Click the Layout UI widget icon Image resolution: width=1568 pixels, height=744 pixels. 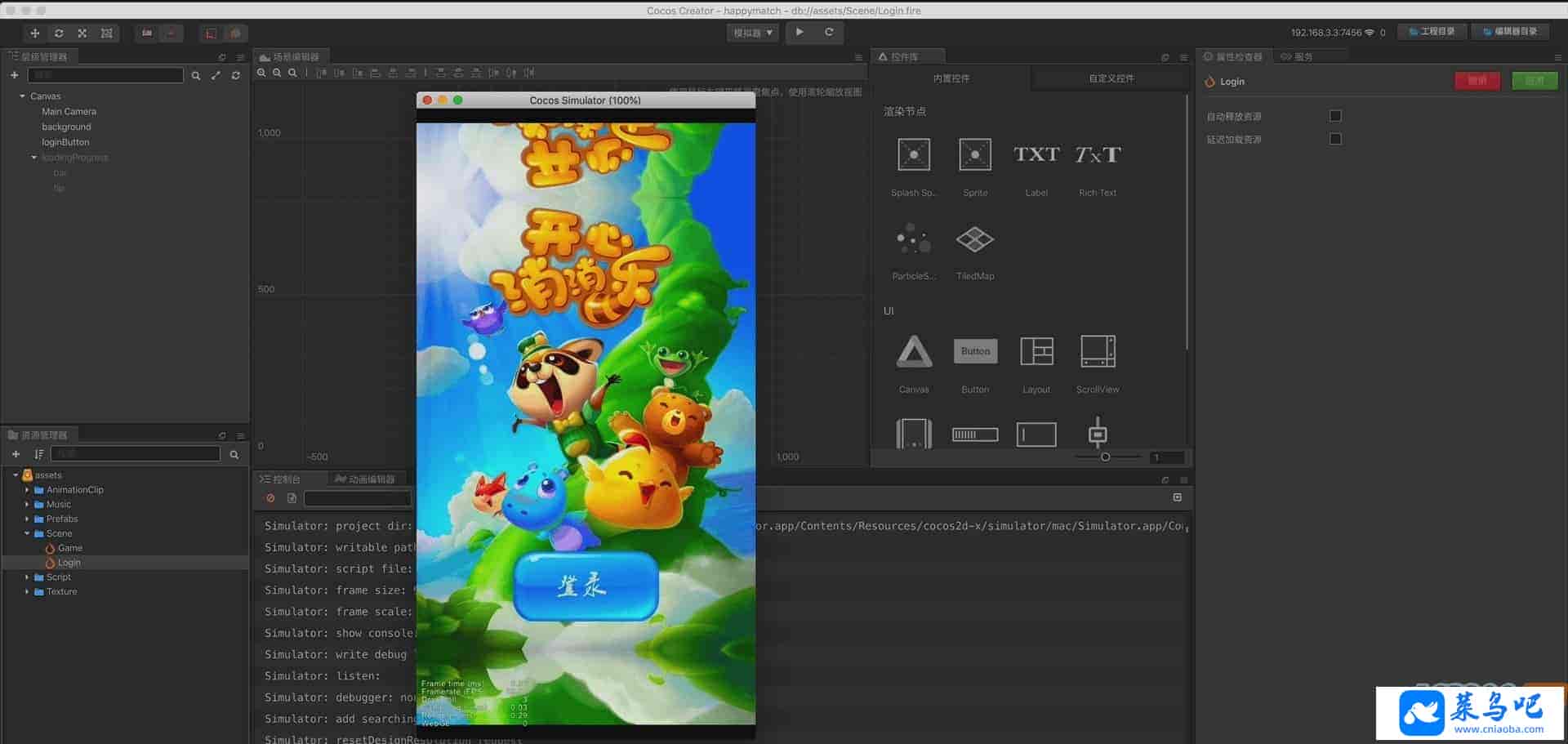point(1036,352)
